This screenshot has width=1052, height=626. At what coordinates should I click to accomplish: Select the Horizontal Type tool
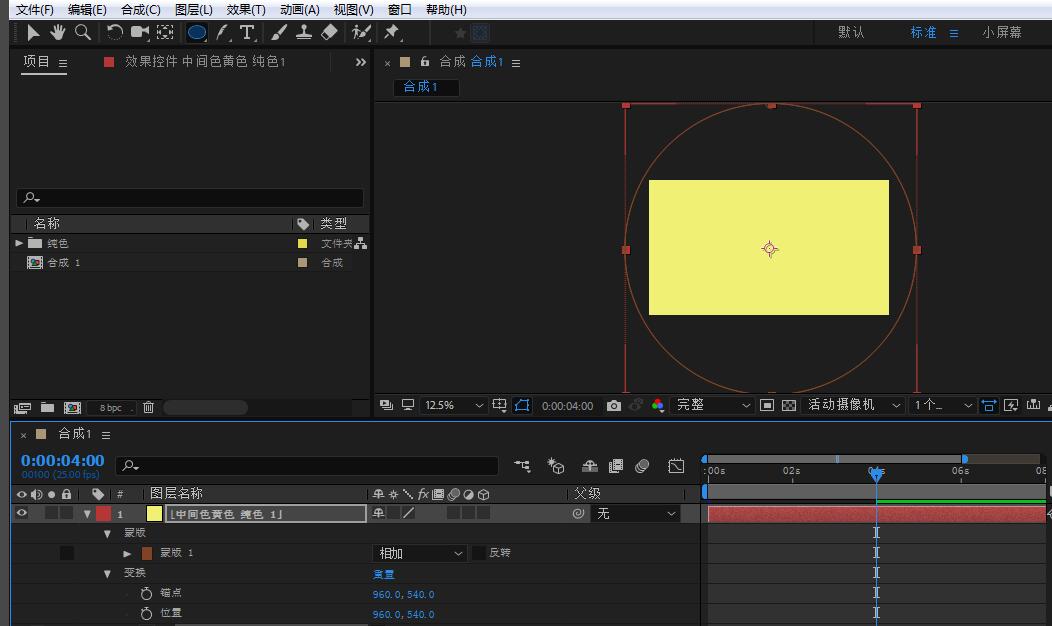click(247, 33)
